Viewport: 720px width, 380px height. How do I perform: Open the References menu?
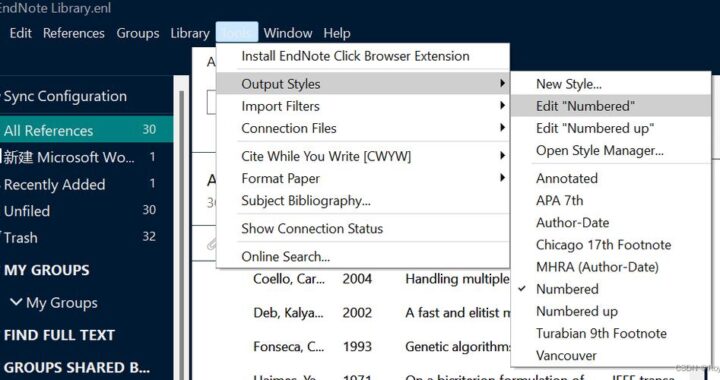73,33
